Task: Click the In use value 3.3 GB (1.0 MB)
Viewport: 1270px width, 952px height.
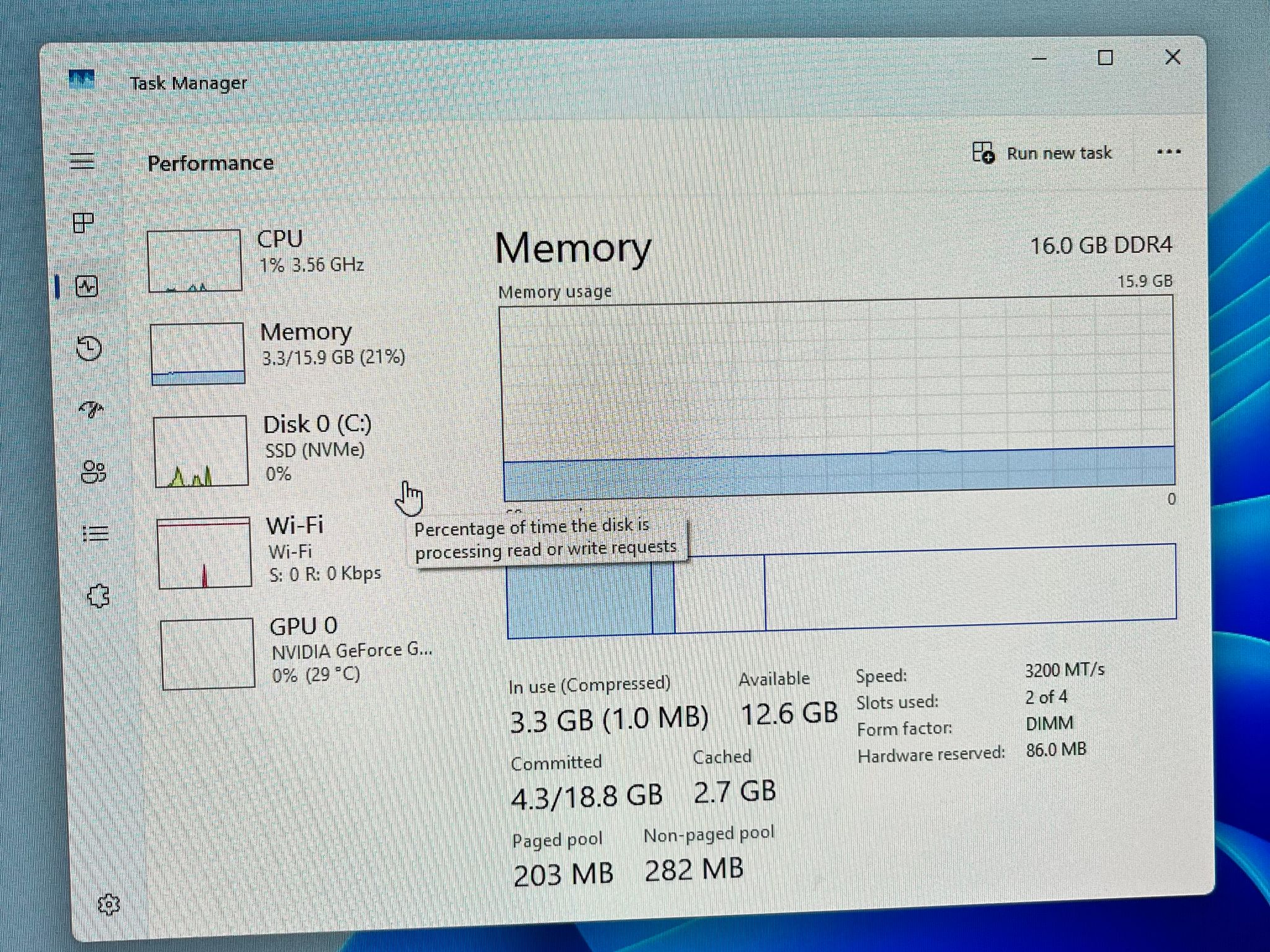Action: 609,720
